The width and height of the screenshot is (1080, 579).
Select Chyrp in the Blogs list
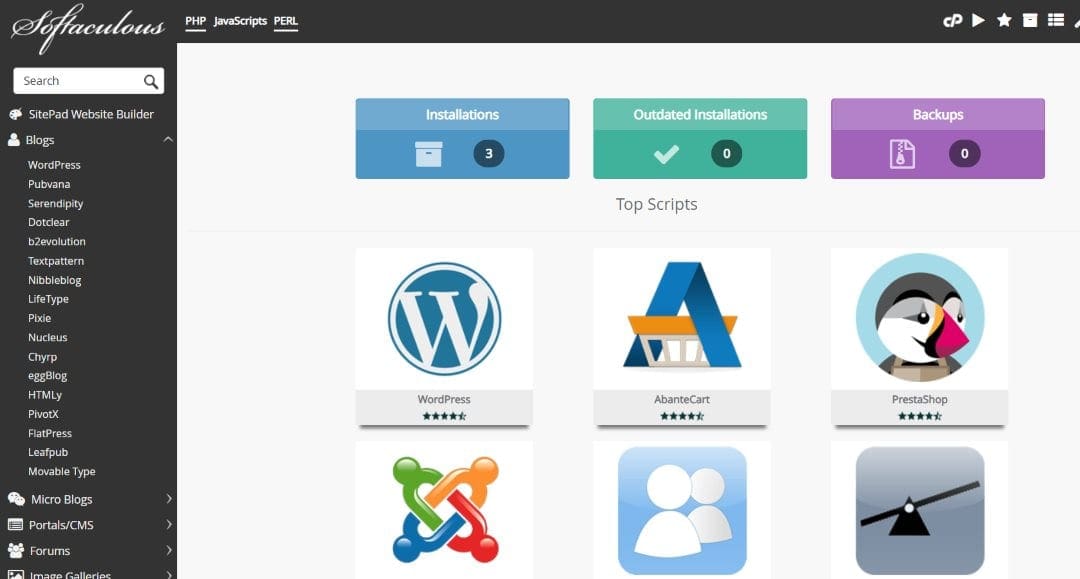tap(42, 357)
